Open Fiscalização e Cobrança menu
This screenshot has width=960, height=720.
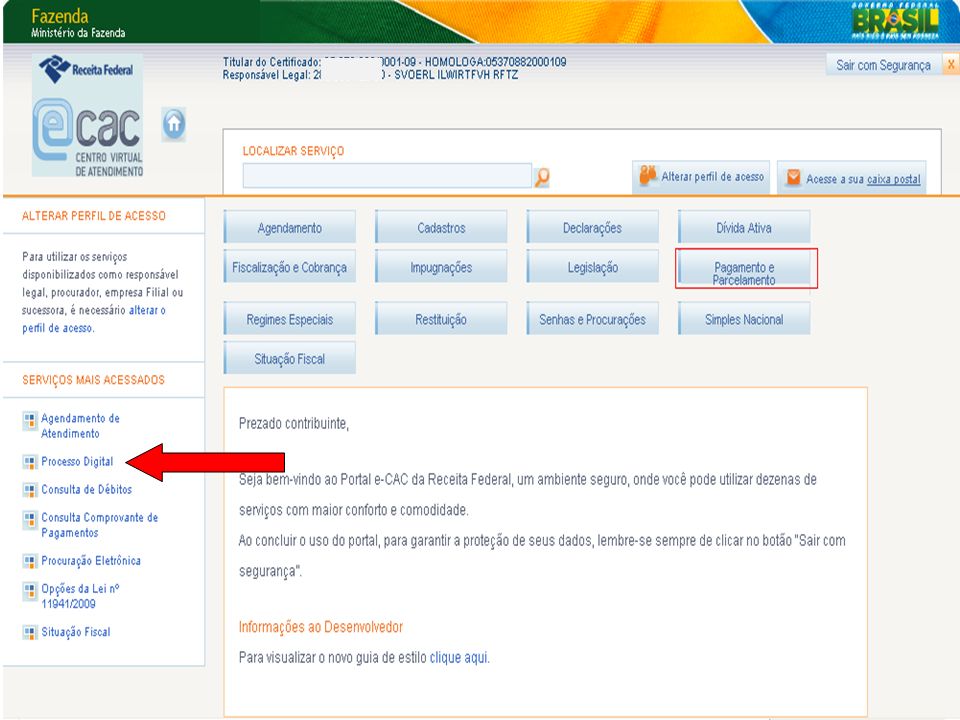click(x=290, y=268)
